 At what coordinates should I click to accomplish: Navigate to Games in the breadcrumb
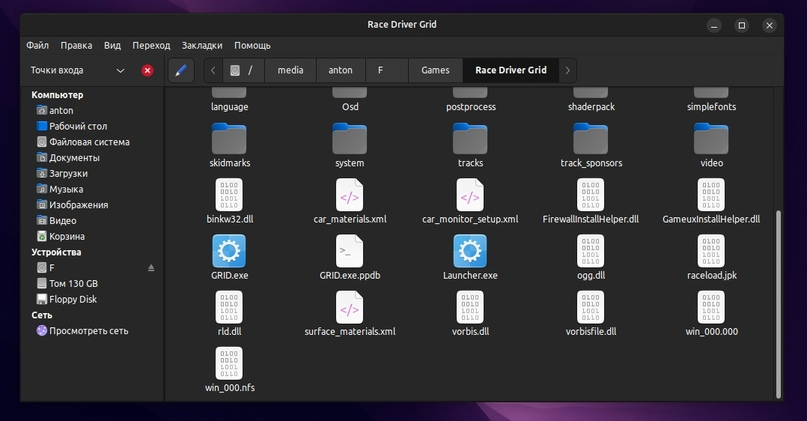click(435, 71)
